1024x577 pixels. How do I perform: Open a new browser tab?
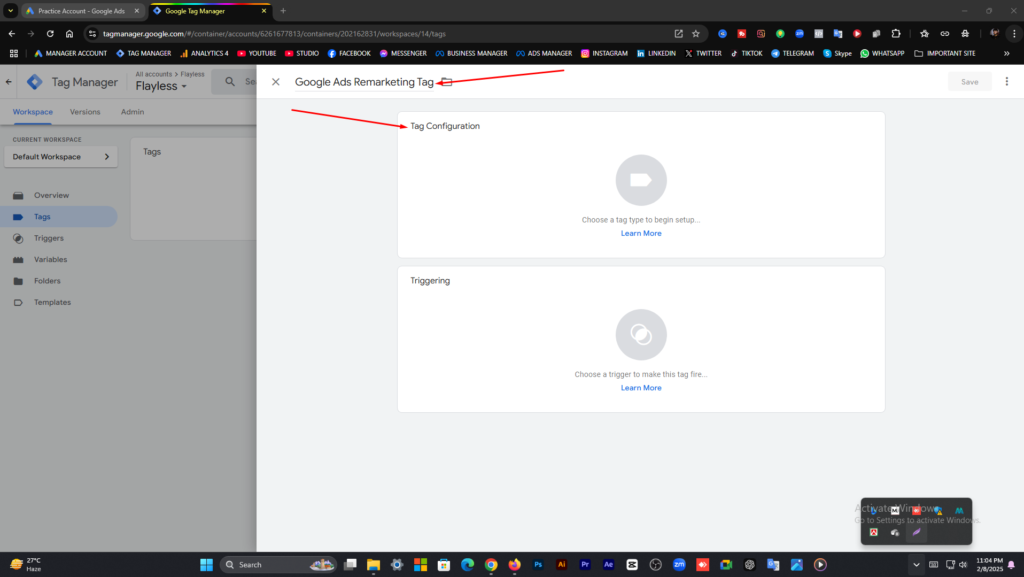(283, 11)
